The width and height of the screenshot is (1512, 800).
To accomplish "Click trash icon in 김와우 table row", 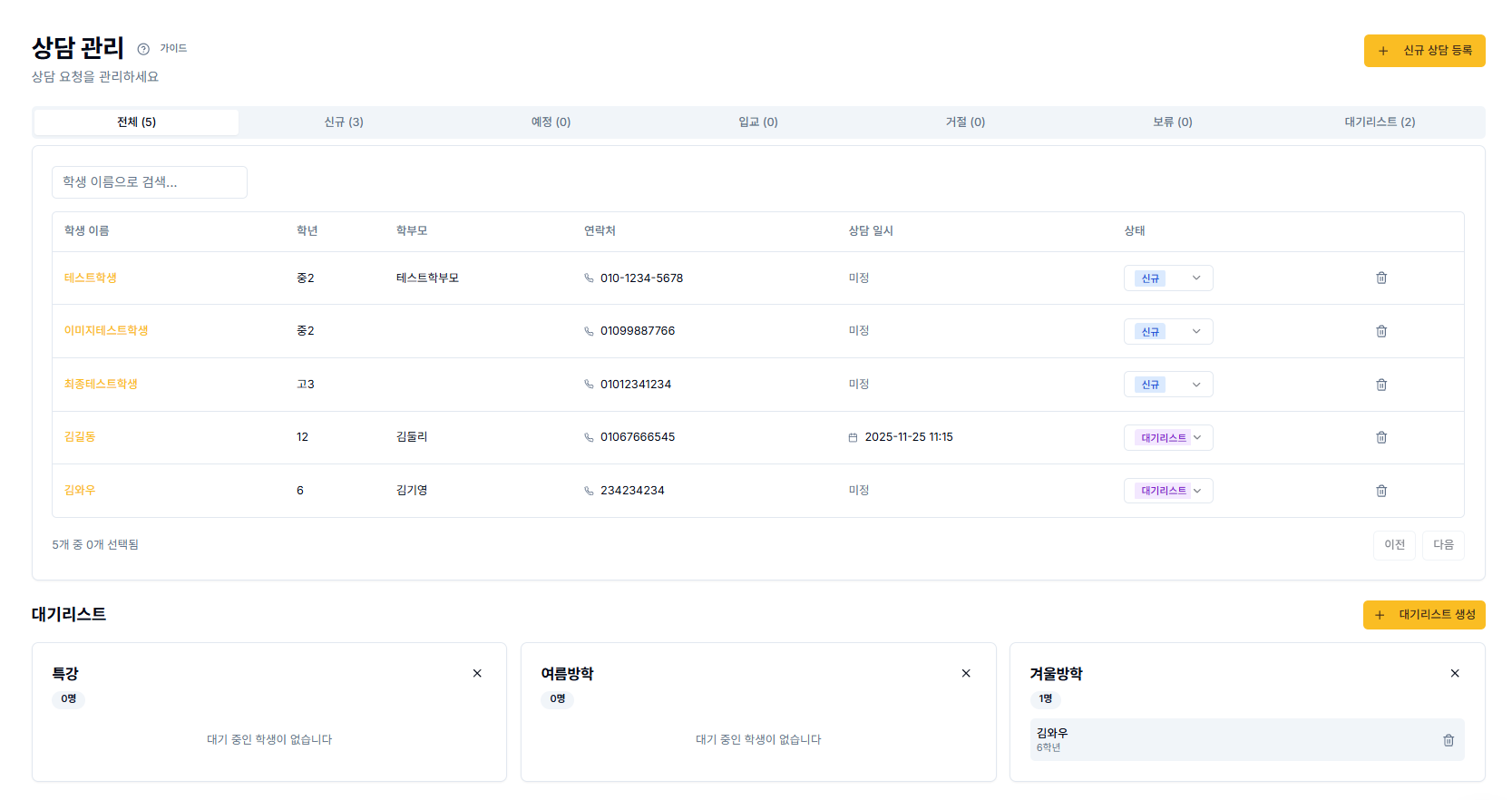I will [x=1381, y=491].
